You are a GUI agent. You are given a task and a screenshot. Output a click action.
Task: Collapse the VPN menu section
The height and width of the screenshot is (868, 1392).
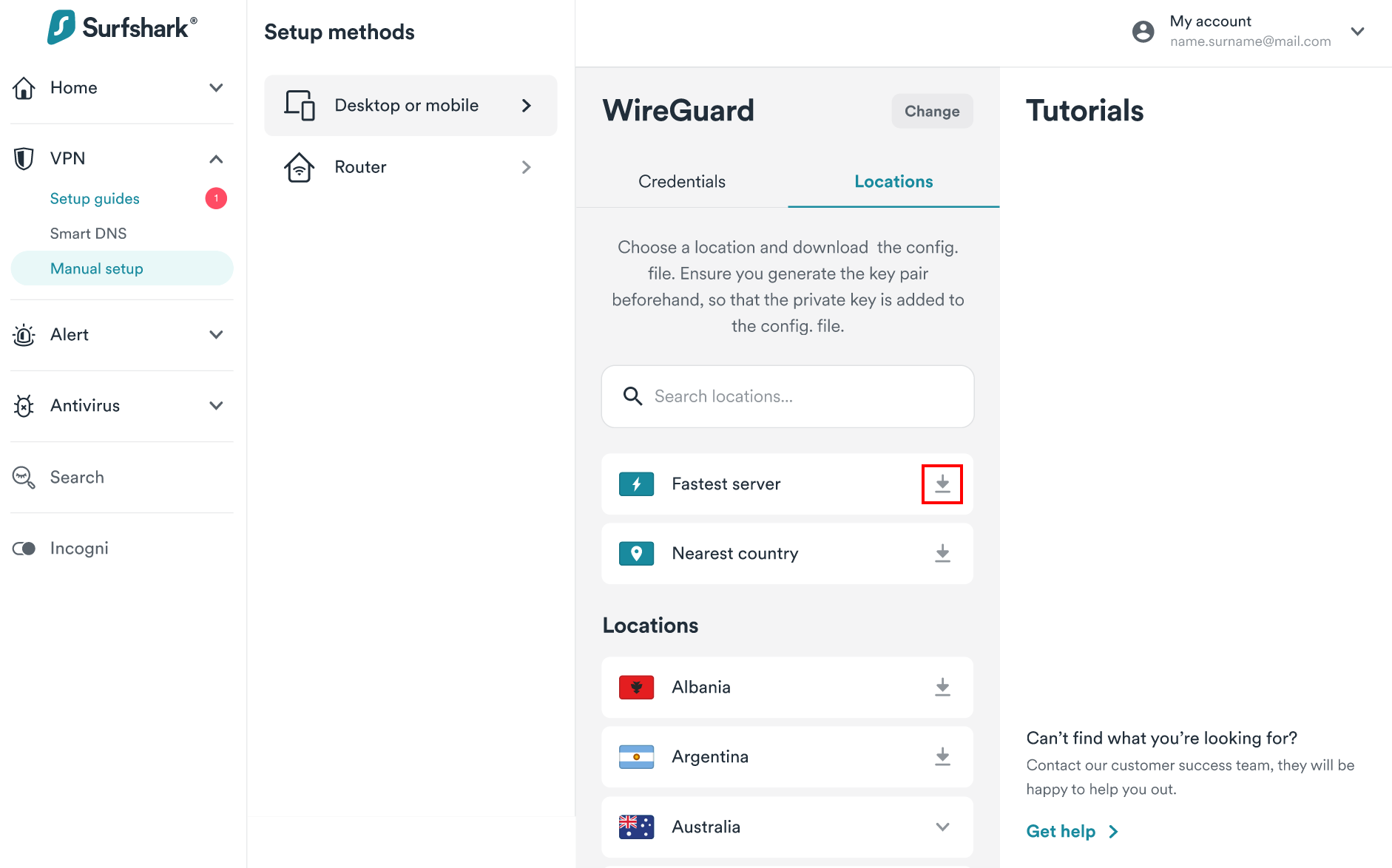215,158
